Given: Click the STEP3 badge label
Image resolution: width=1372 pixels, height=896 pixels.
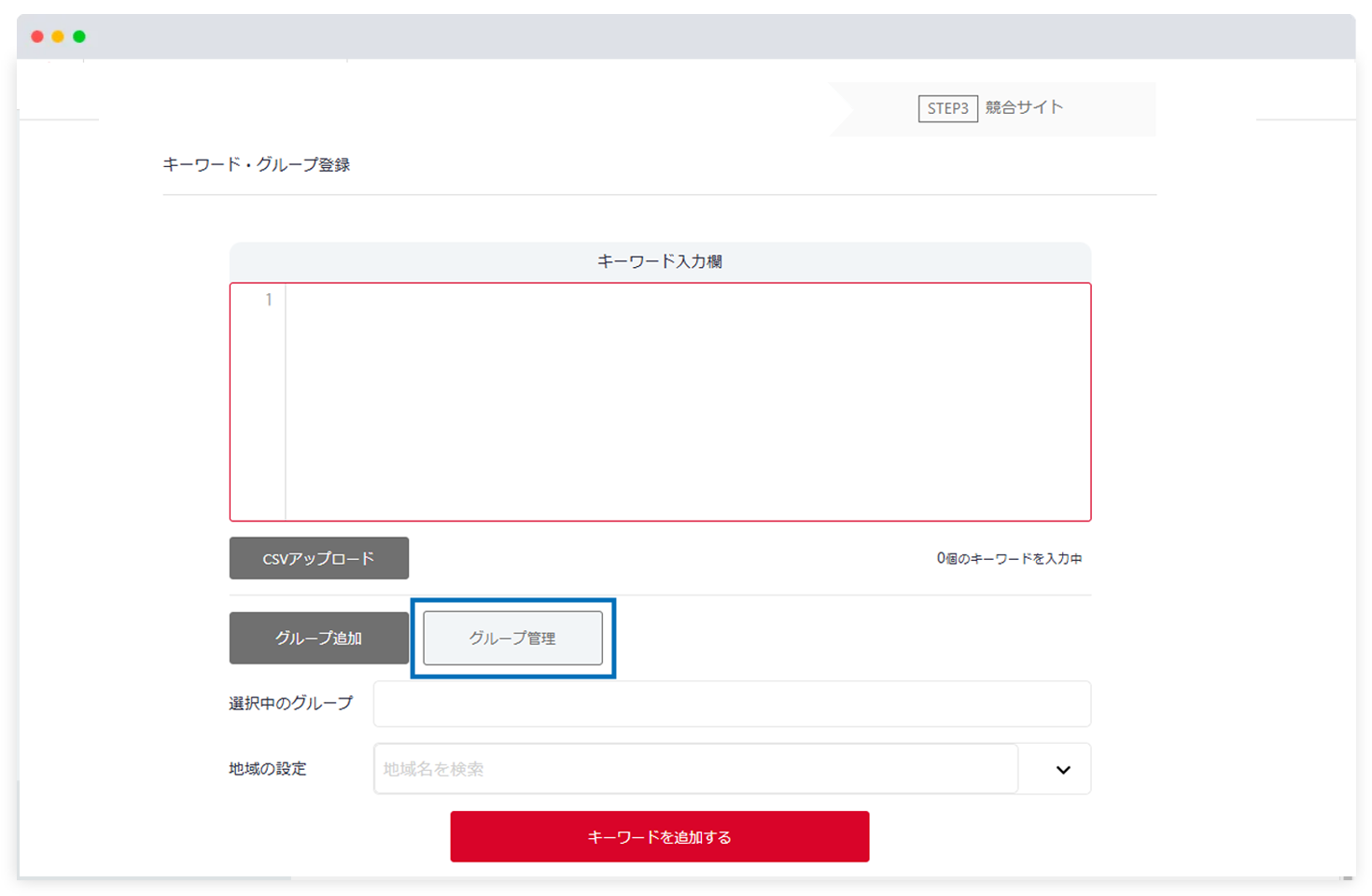Looking at the screenshot, I should tap(946, 108).
